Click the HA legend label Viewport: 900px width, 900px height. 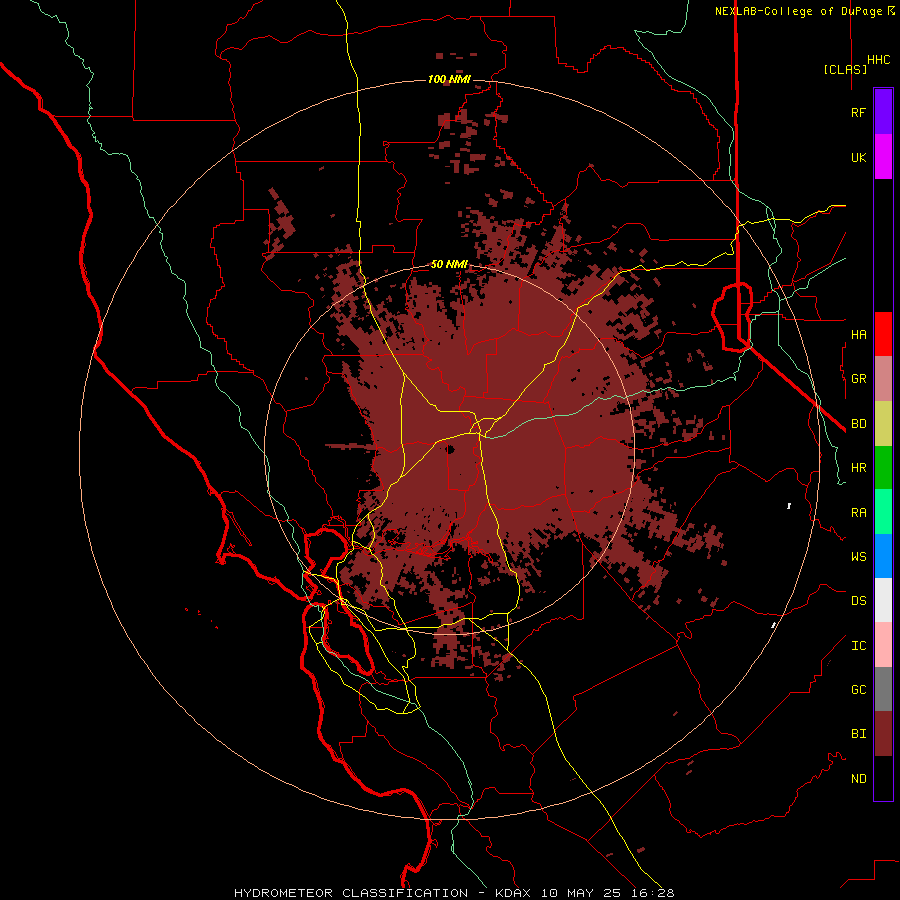(x=858, y=334)
